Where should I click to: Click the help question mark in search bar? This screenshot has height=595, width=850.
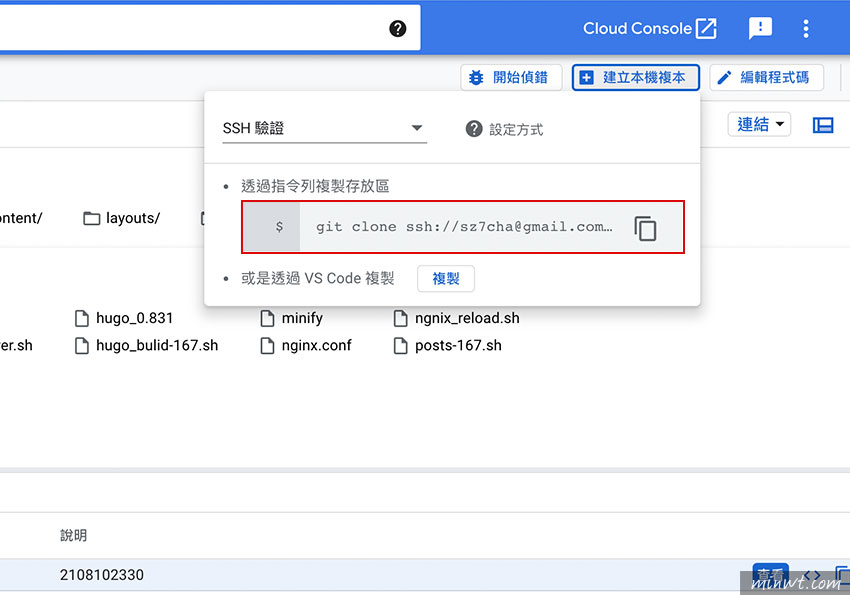coord(398,28)
